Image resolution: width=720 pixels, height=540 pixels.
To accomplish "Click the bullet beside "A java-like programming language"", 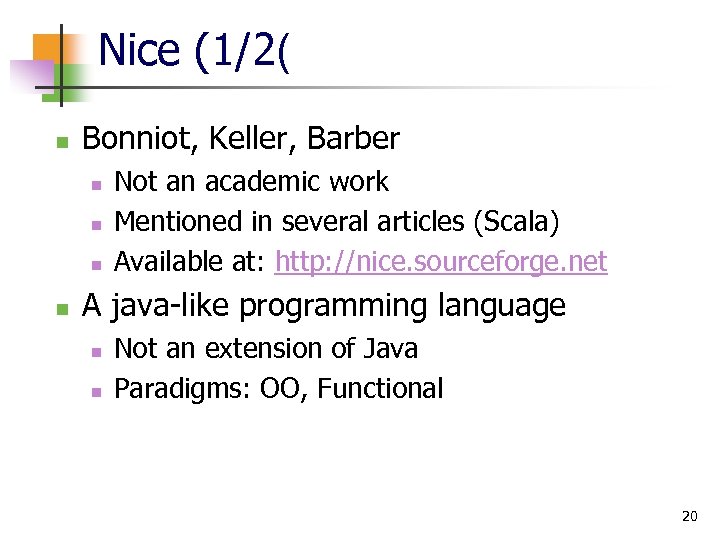I will [x=62, y=310].
